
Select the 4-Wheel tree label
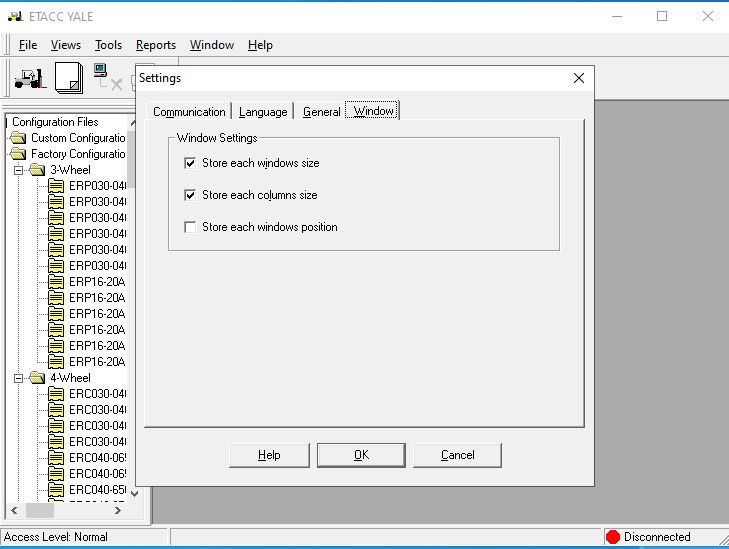[x=70, y=377]
